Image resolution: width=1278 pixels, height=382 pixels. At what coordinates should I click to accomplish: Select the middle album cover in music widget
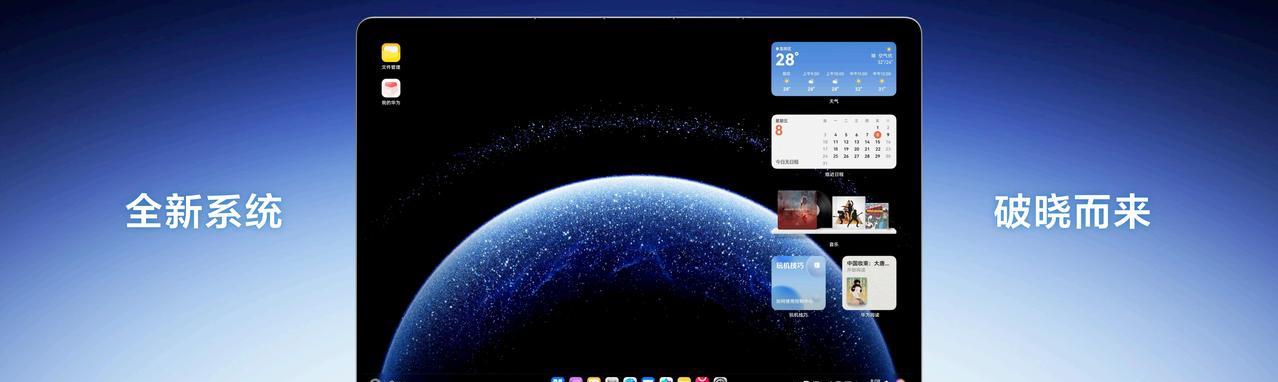coord(849,211)
